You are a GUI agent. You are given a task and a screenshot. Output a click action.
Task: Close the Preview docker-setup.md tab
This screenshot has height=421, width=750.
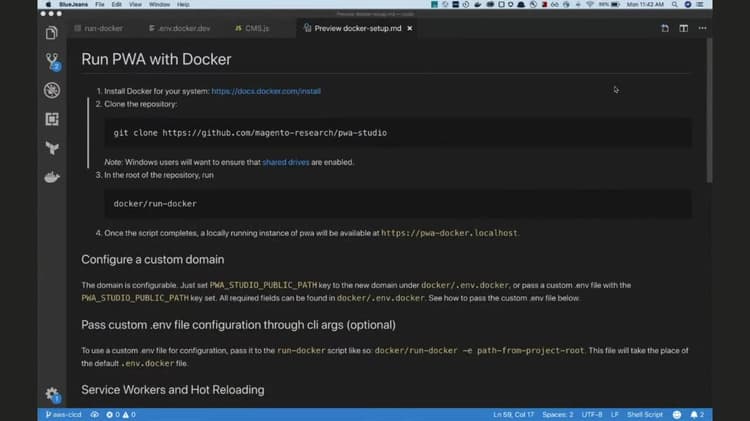(x=410, y=29)
